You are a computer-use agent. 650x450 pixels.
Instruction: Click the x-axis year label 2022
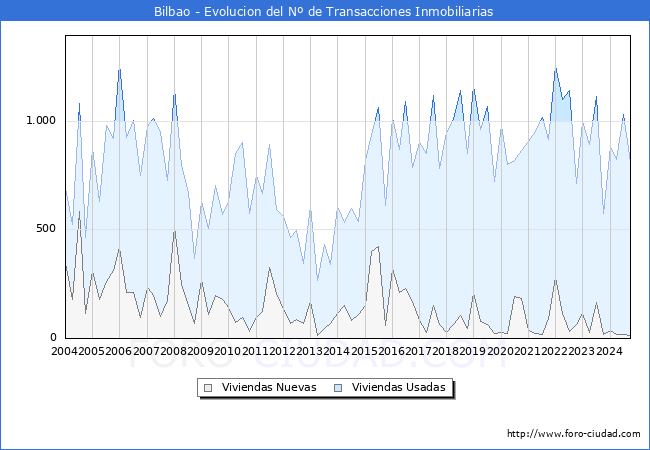click(555, 351)
